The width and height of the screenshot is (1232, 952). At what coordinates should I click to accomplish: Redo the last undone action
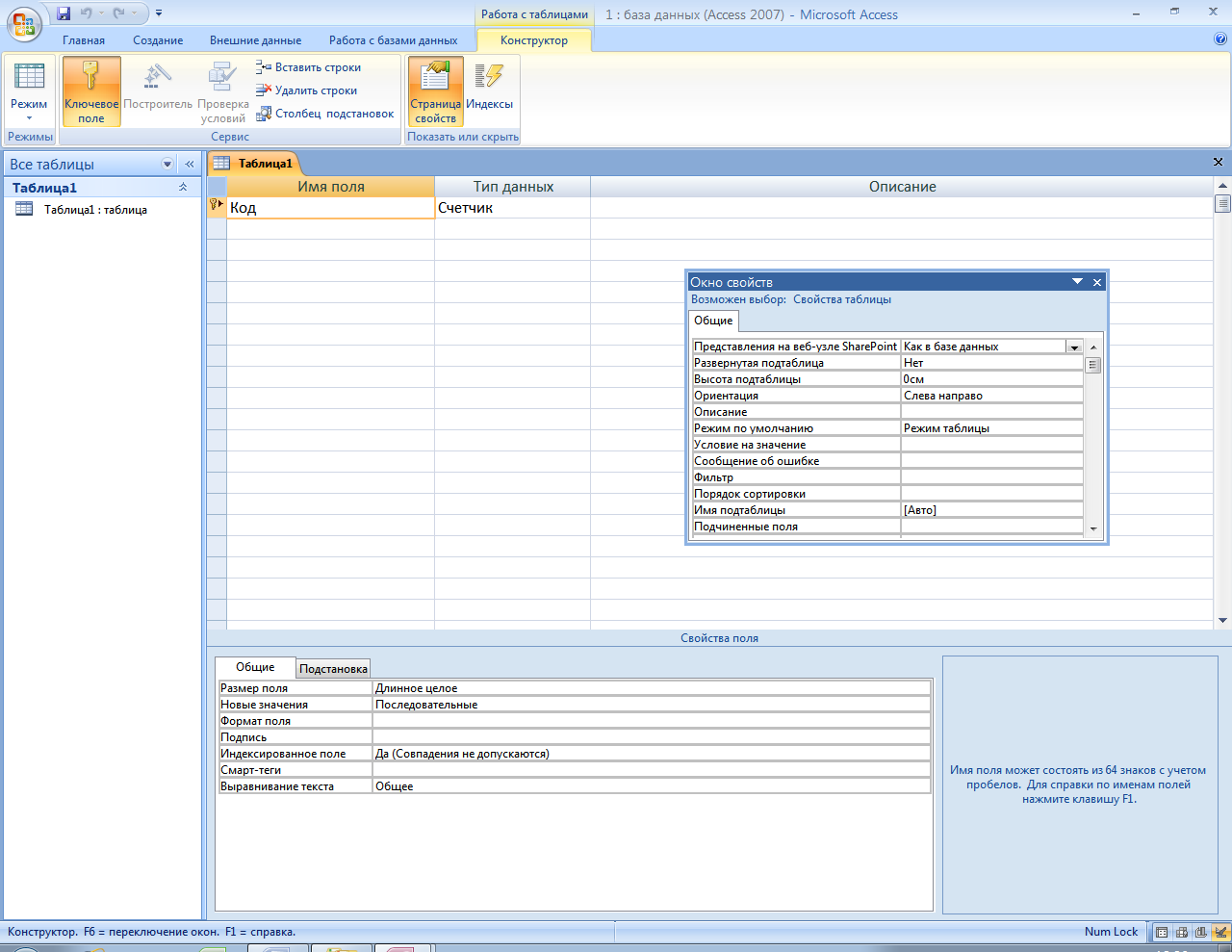118,13
